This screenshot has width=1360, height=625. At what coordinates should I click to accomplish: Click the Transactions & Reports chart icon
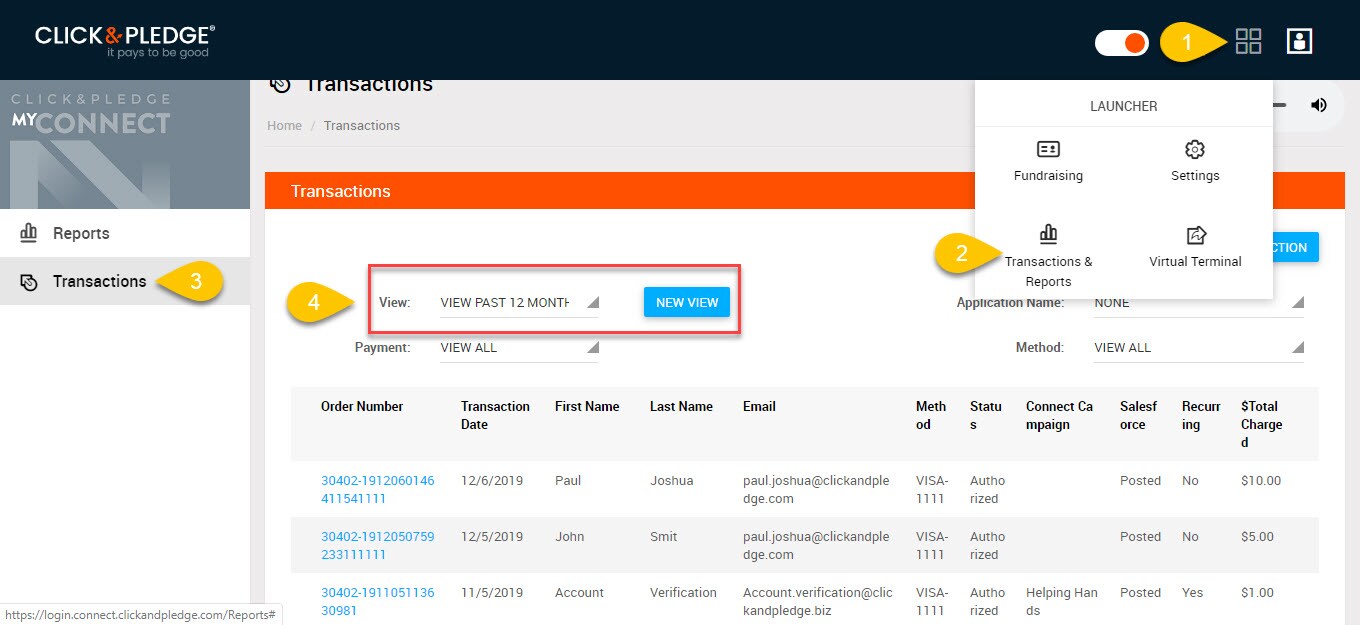click(x=1048, y=234)
